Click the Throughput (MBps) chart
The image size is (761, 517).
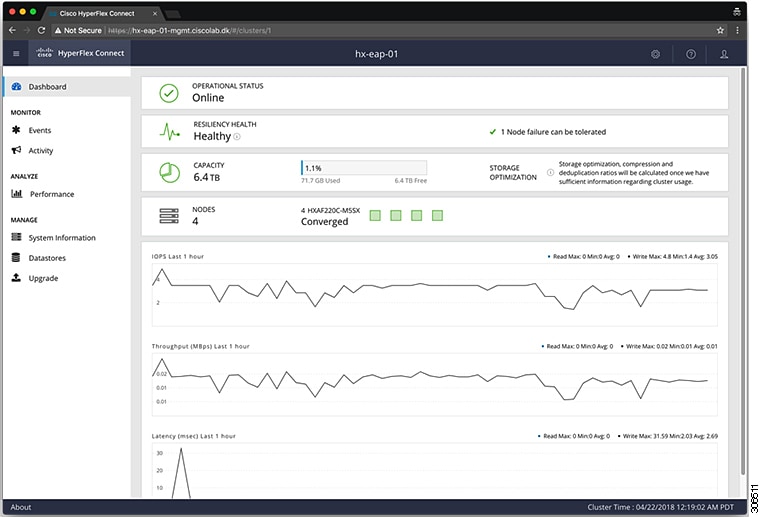(x=434, y=385)
